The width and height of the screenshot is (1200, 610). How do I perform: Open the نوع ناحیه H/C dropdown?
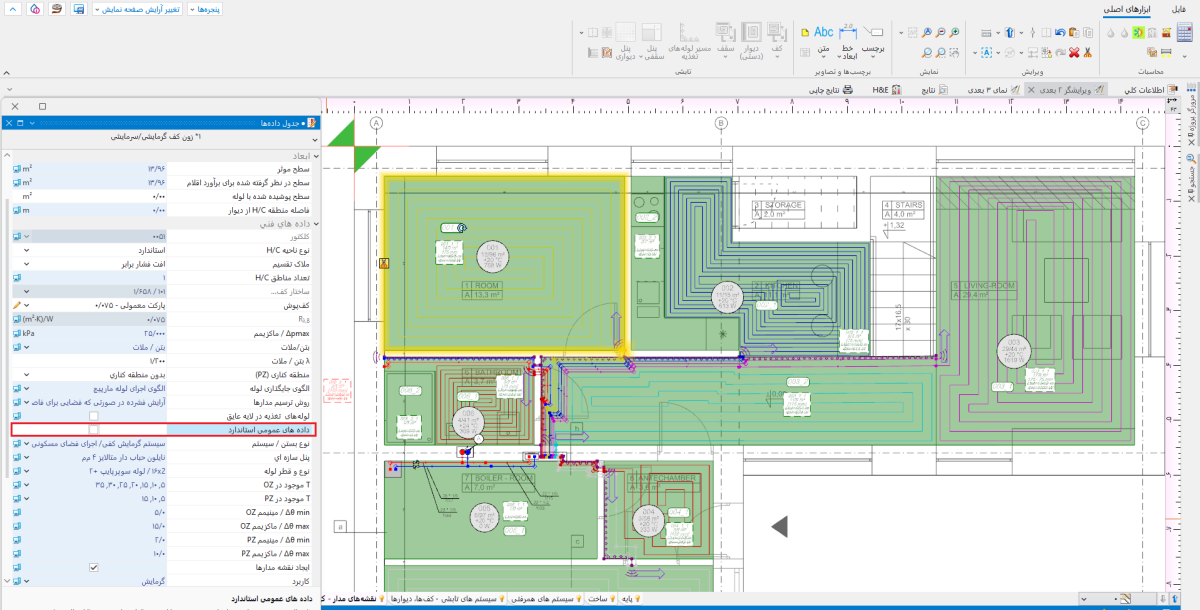click(27, 249)
